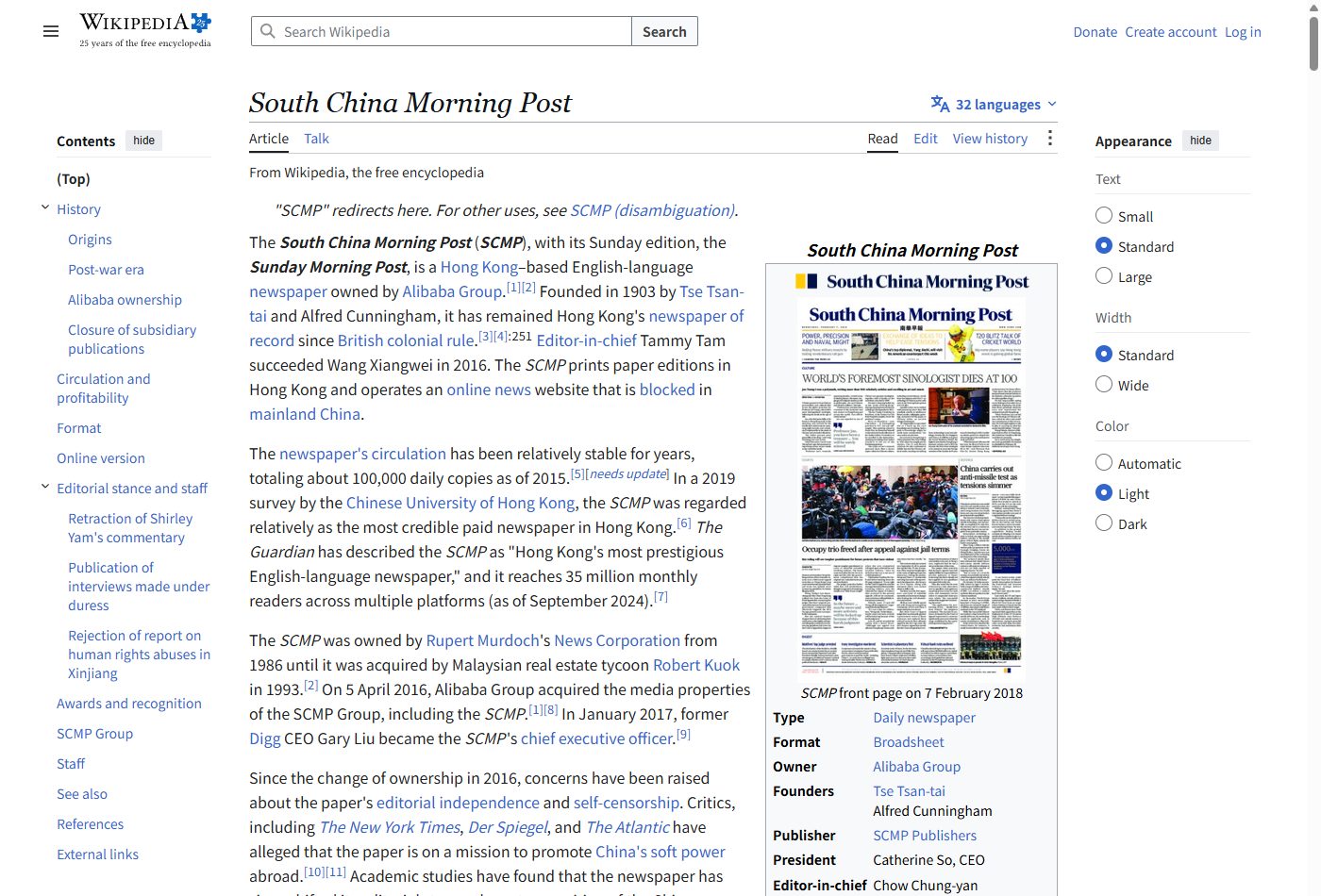The height and width of the screenshot is (896, 1321).
Task: Open the View history tab
Action: point(990,139)
